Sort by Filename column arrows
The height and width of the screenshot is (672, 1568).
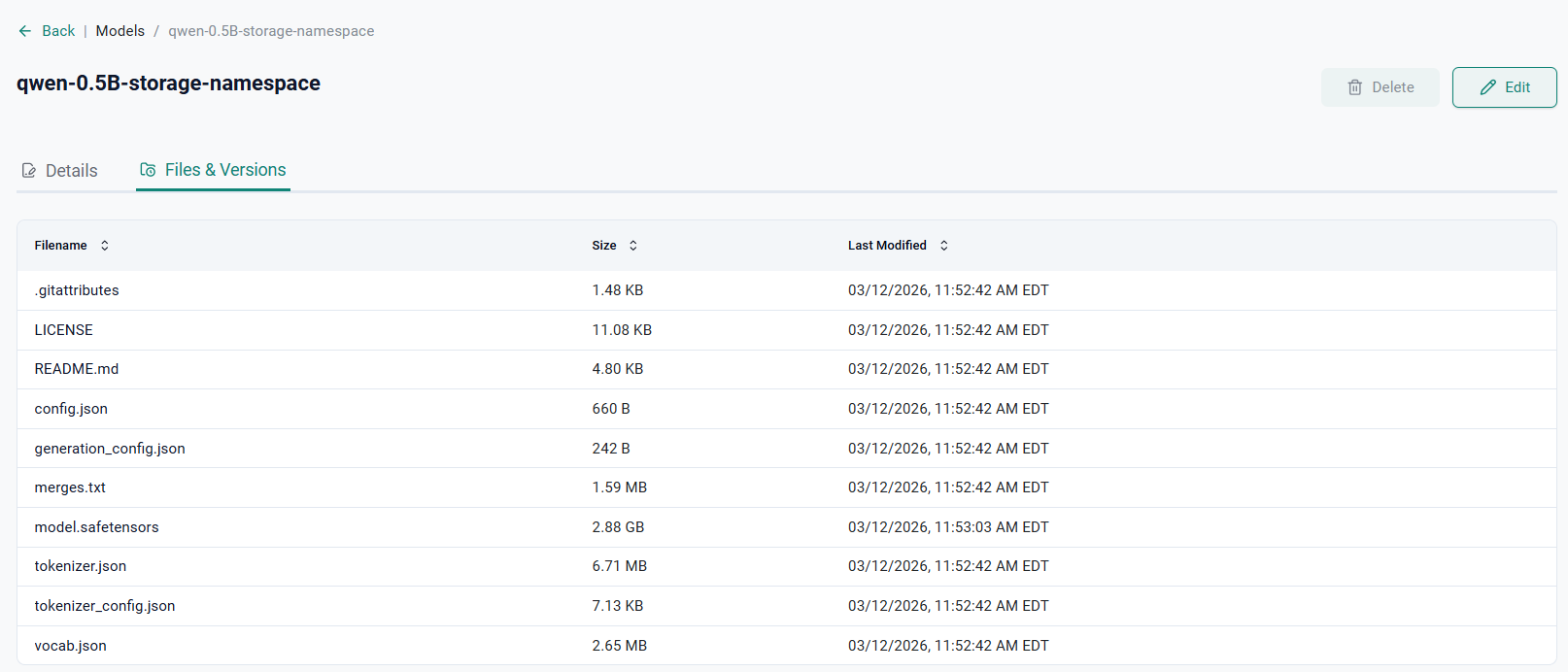point(105,246)
